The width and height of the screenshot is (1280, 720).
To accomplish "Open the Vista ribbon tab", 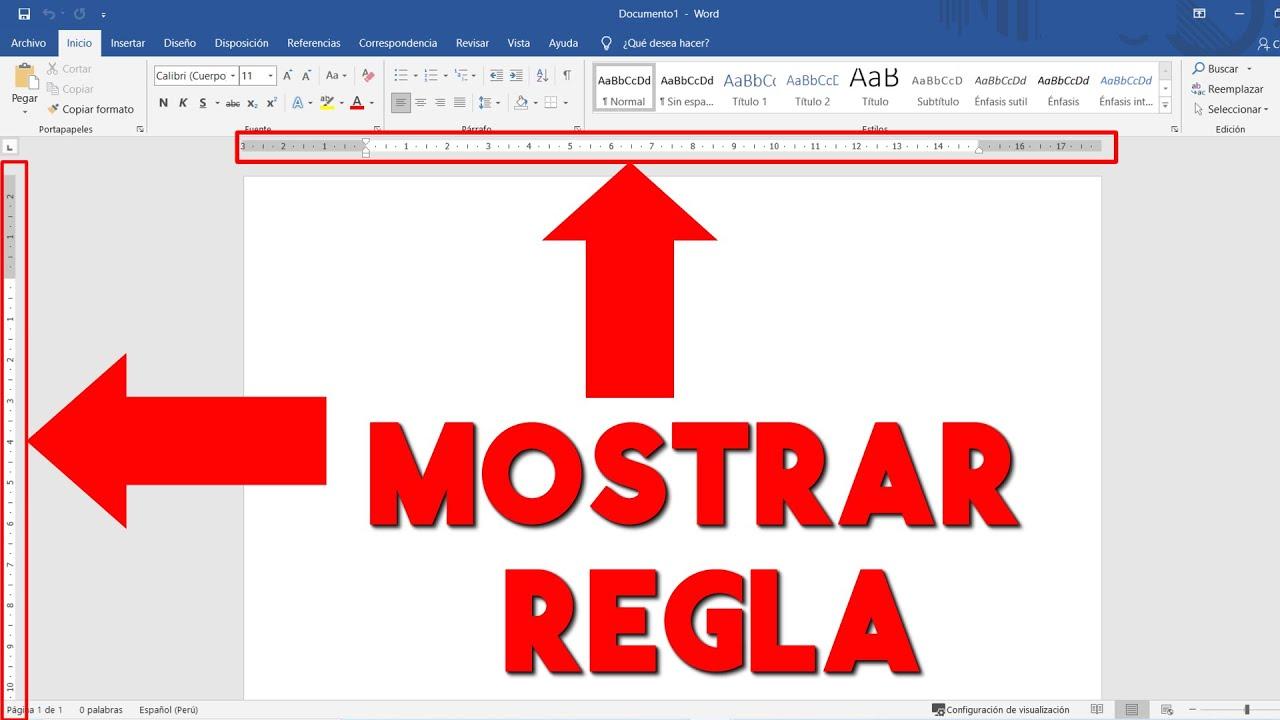I will click(518, 43).
